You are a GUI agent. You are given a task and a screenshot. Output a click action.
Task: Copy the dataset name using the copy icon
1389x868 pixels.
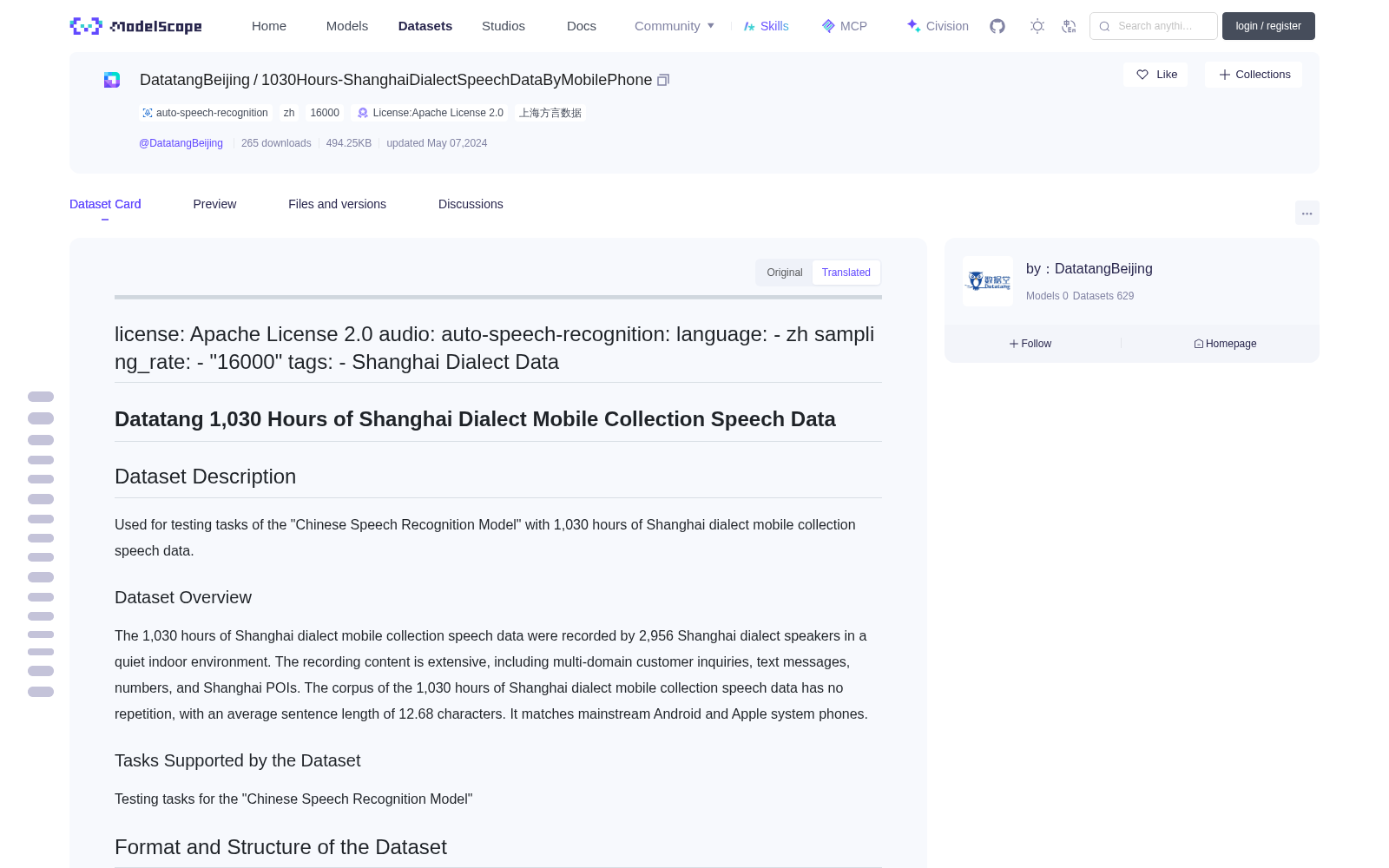tap(663, 80)
